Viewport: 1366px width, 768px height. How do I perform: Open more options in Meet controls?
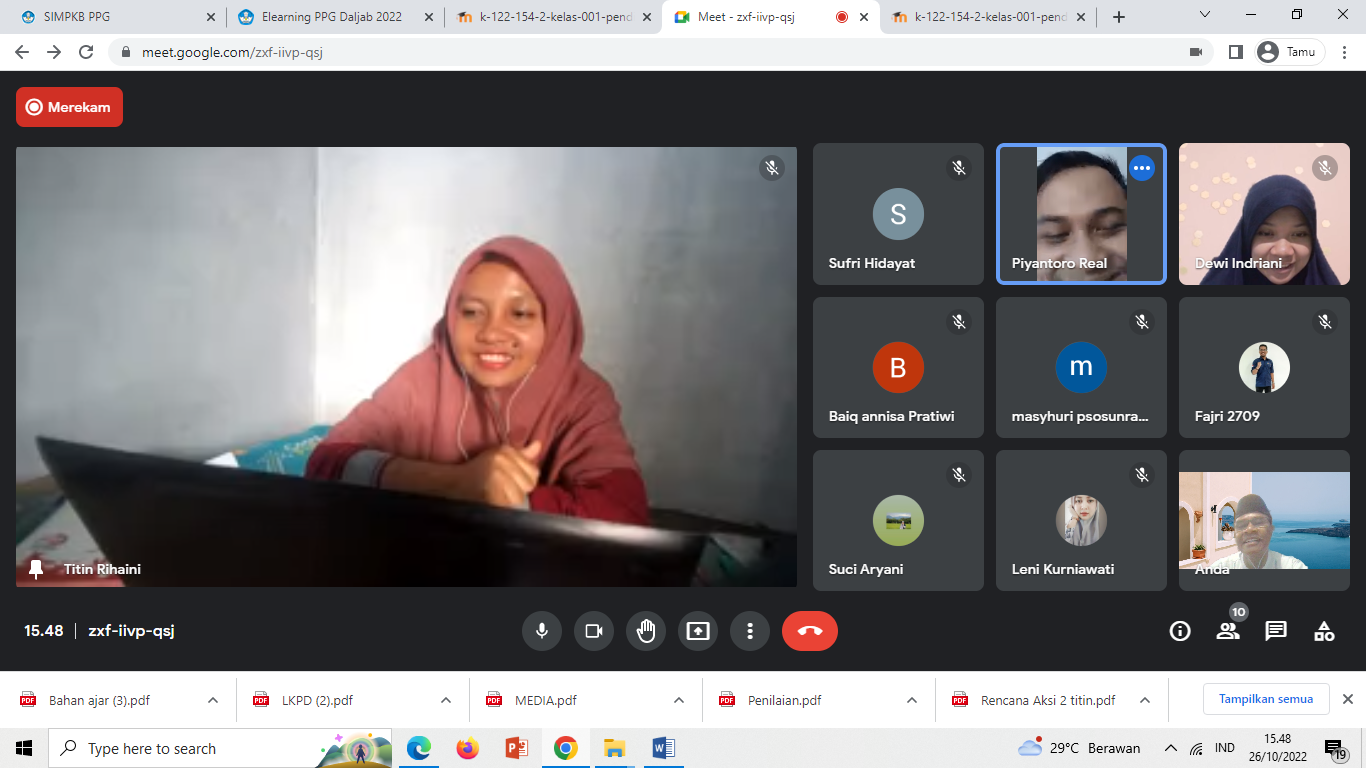click(x=750, y=631)
